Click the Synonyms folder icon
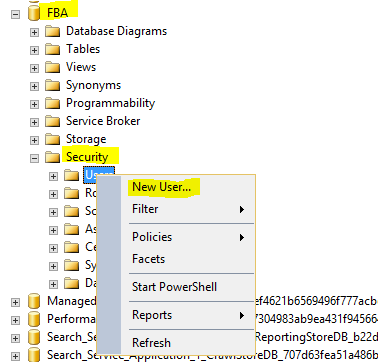 pos(52,86)
